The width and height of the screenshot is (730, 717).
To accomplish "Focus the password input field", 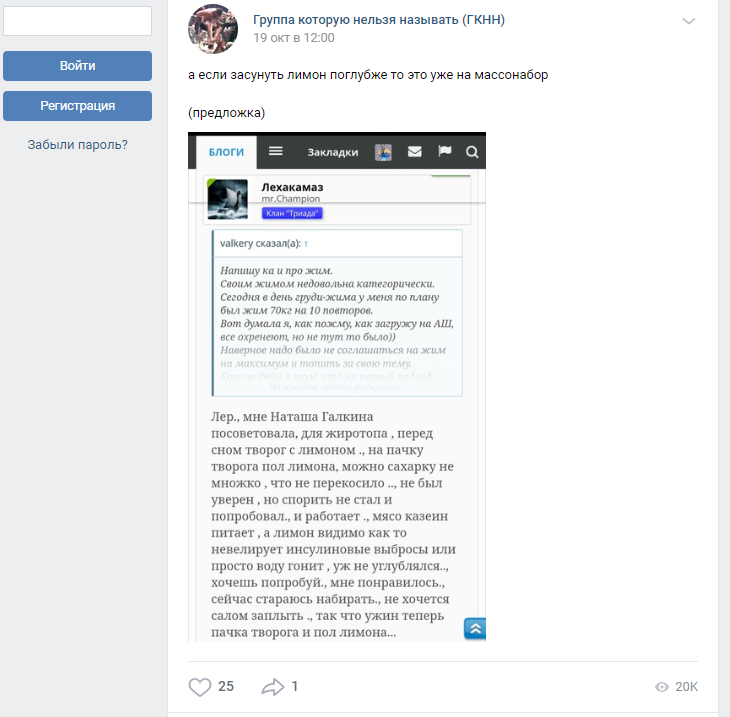I will [x=77, y=21].
